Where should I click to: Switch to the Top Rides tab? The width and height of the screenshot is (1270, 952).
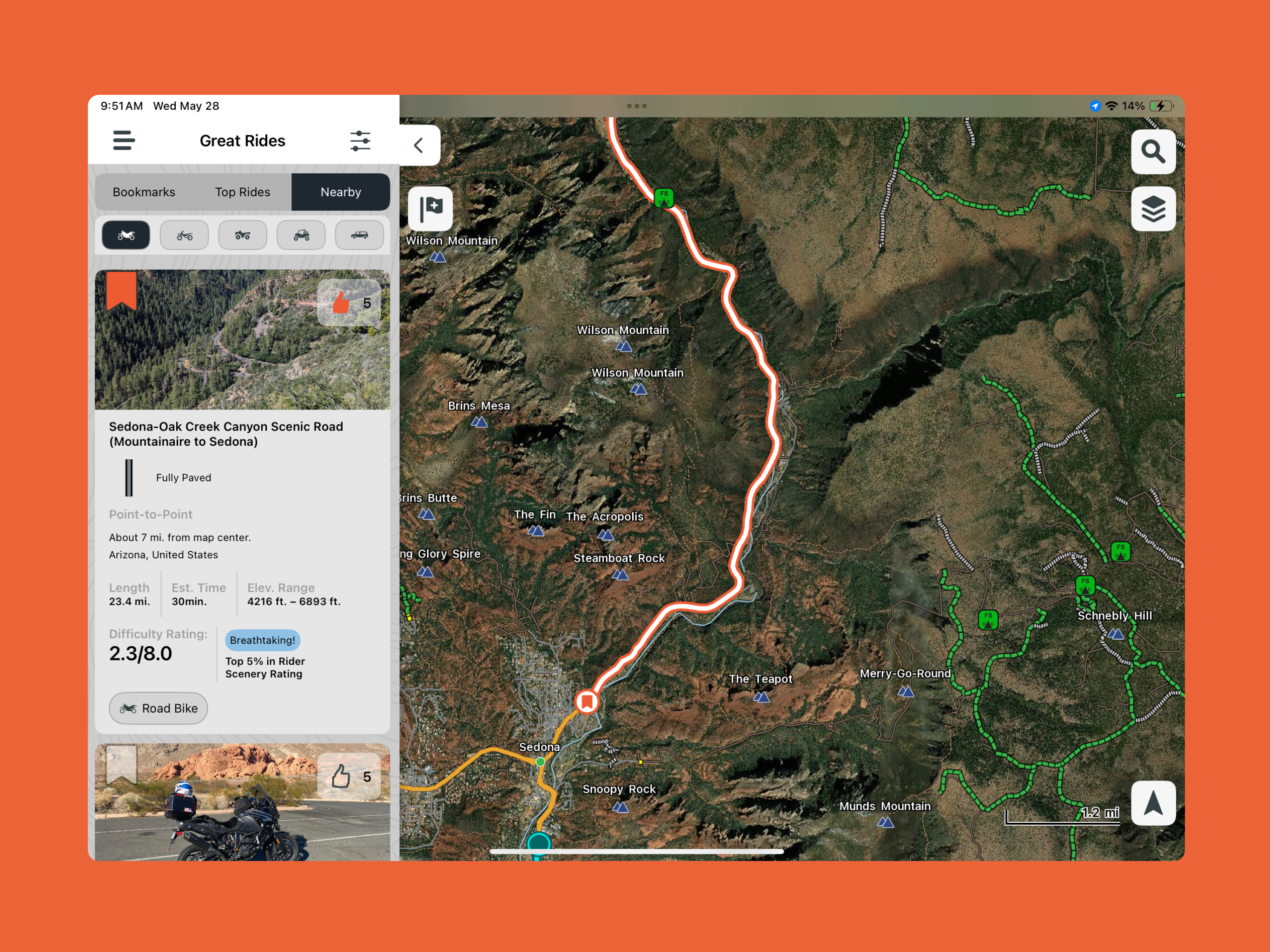coord(242,192)
